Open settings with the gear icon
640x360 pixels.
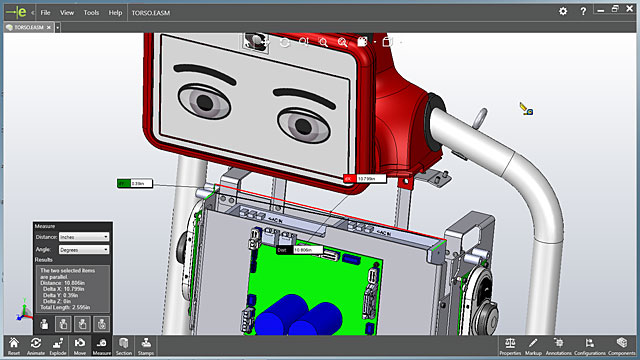coord(563,11)
